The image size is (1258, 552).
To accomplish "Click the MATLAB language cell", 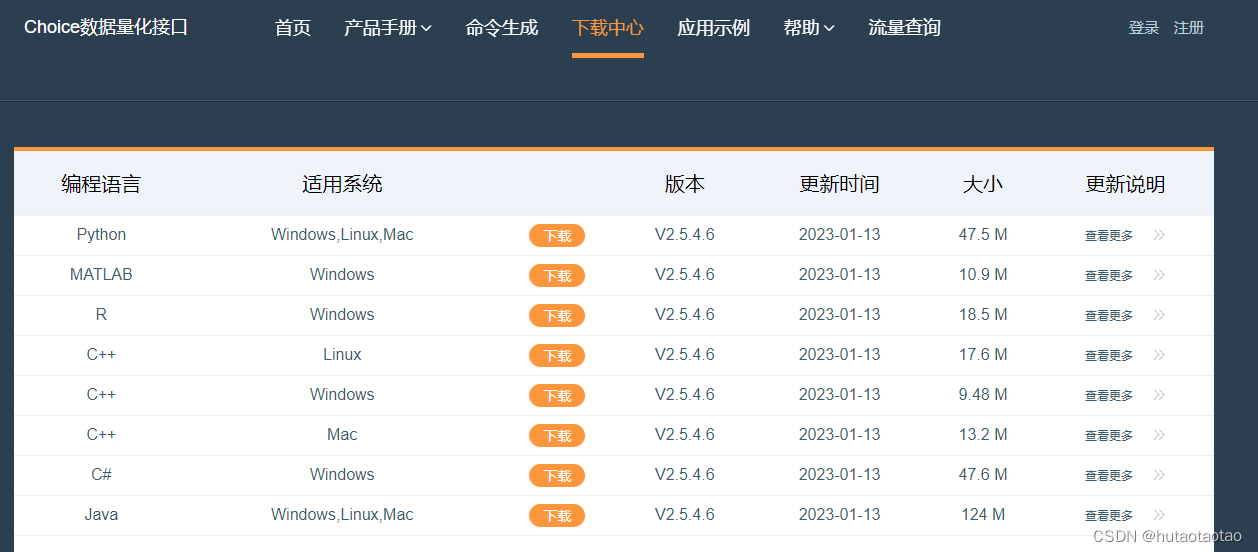I will (101, 275).
